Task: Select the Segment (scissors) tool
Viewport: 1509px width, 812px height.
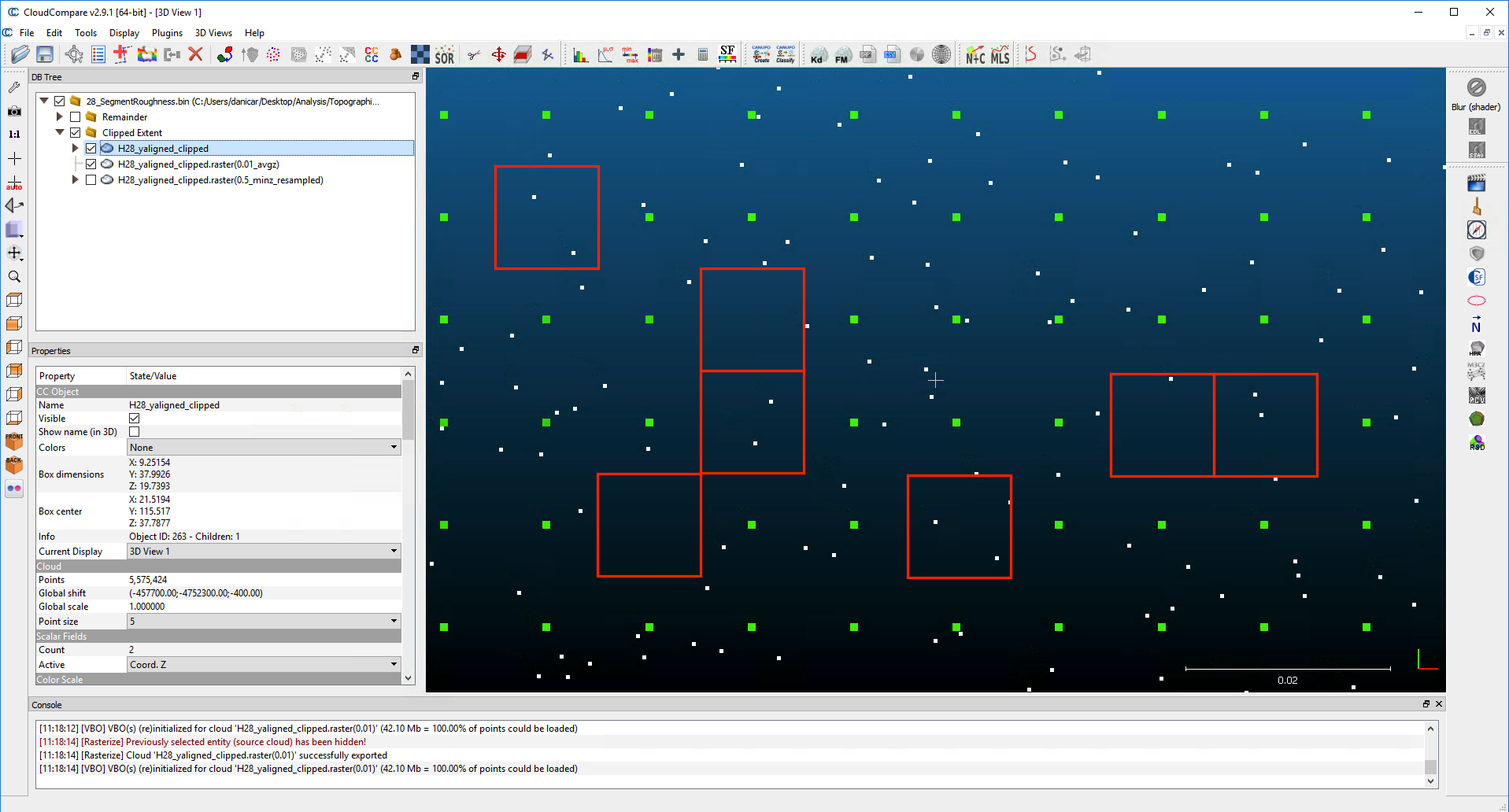Action: point(473,54)
